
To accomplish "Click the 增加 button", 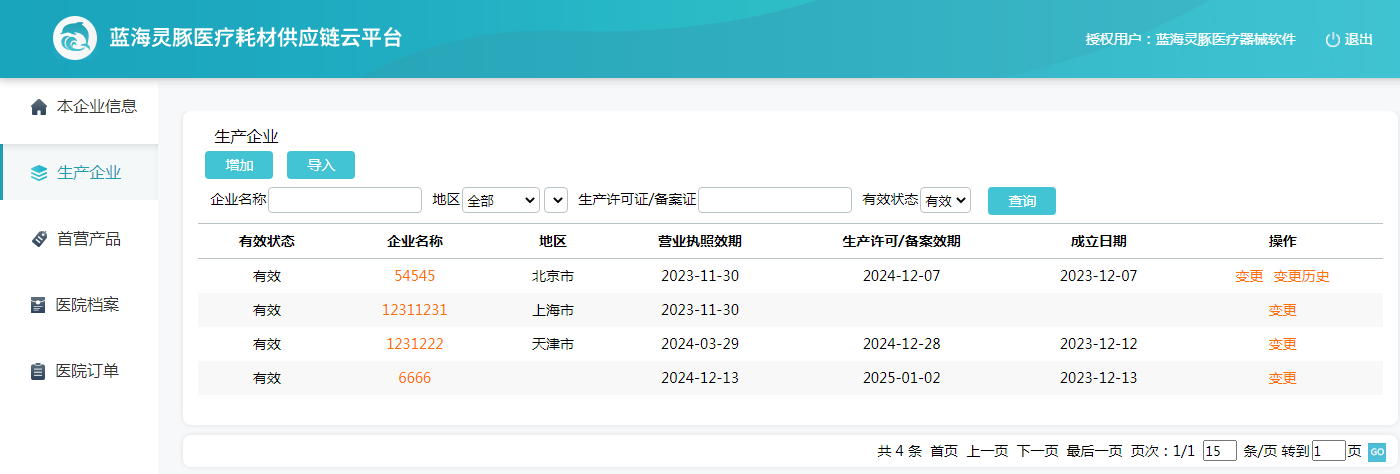I will 239,165.
